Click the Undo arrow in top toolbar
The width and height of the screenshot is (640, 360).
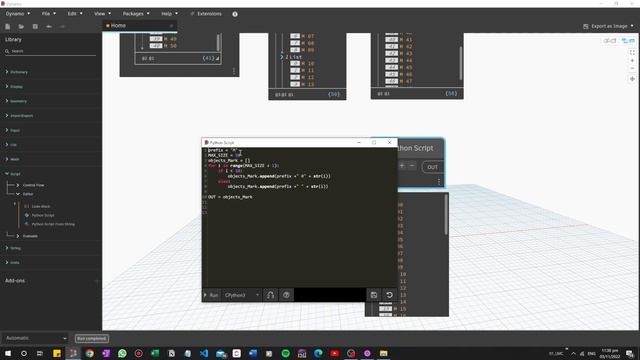[49, 27]
